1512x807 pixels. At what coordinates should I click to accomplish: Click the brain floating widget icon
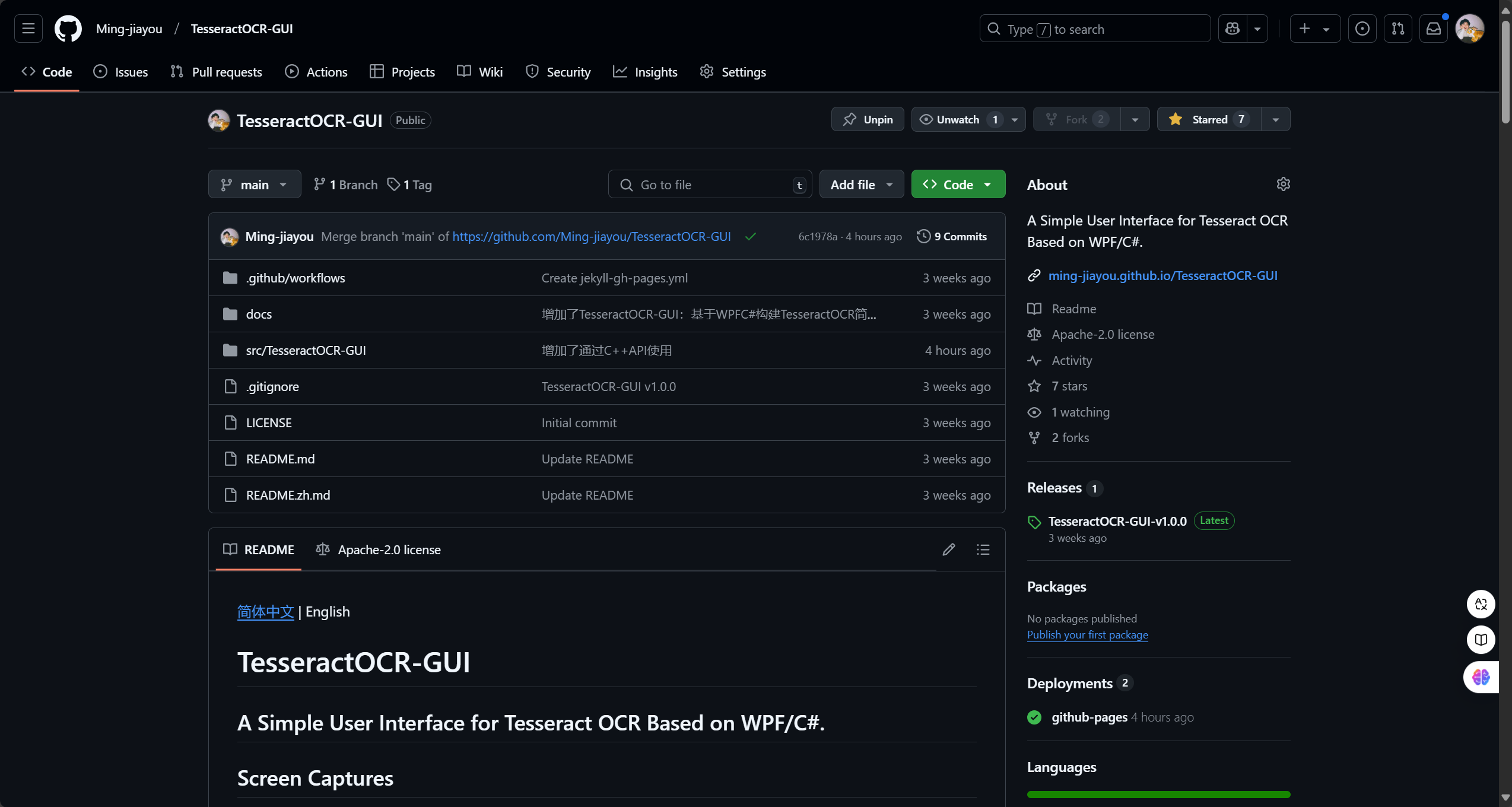tap(1481, 677)
